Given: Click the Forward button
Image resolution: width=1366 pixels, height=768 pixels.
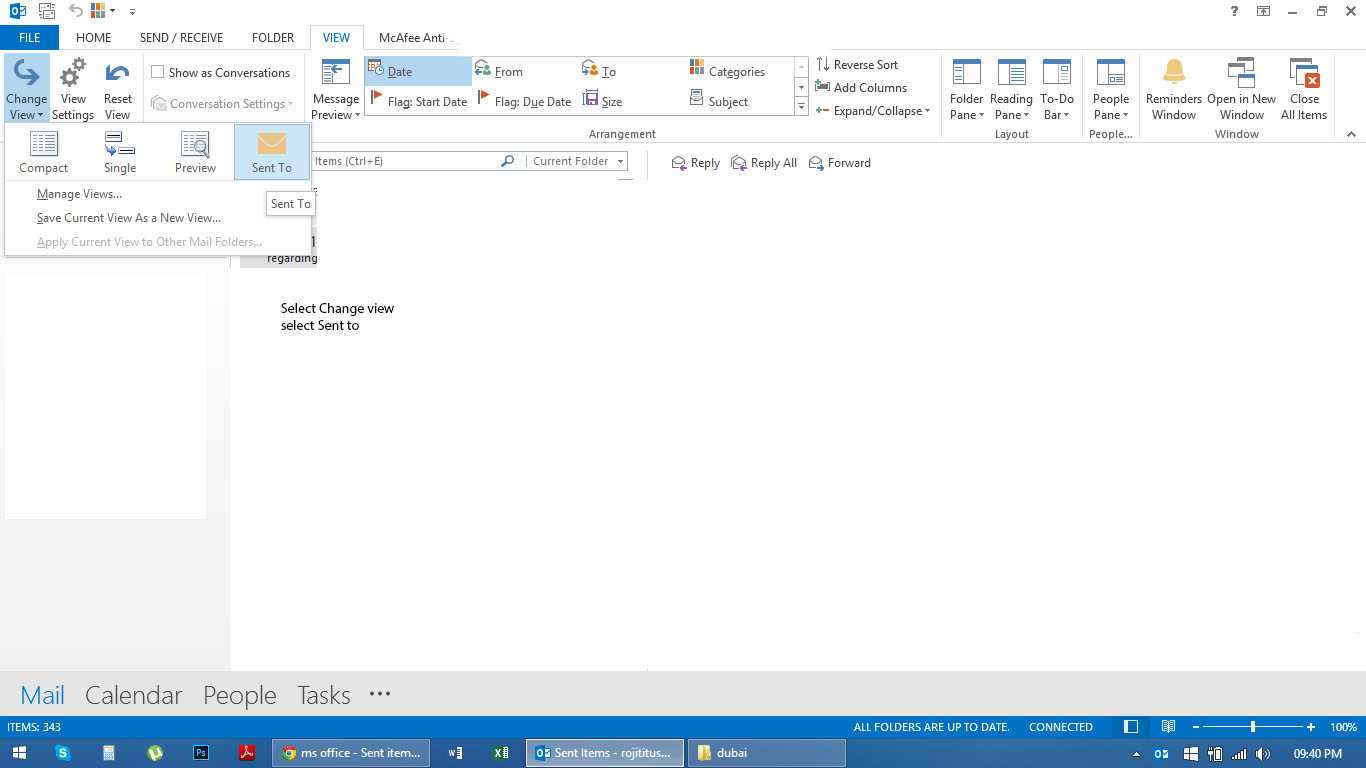Looking at the screenshot, I should pyautogui.click(x=840, y=163).
